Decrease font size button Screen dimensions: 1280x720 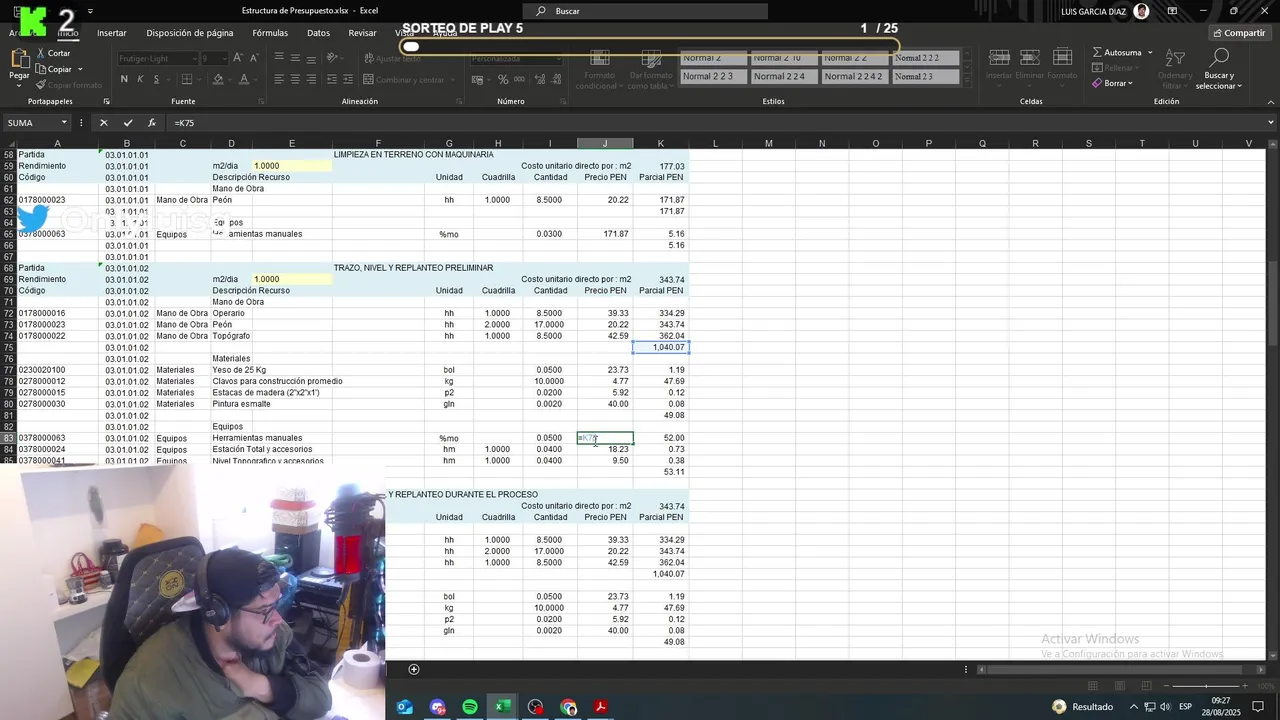254,58
